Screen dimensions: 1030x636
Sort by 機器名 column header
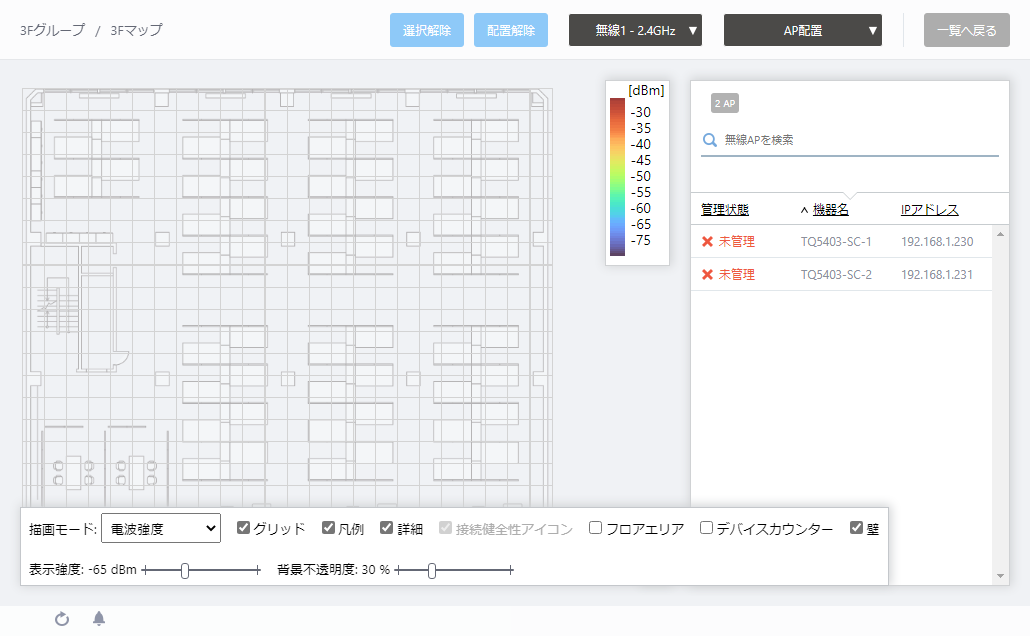click(830, 210)
